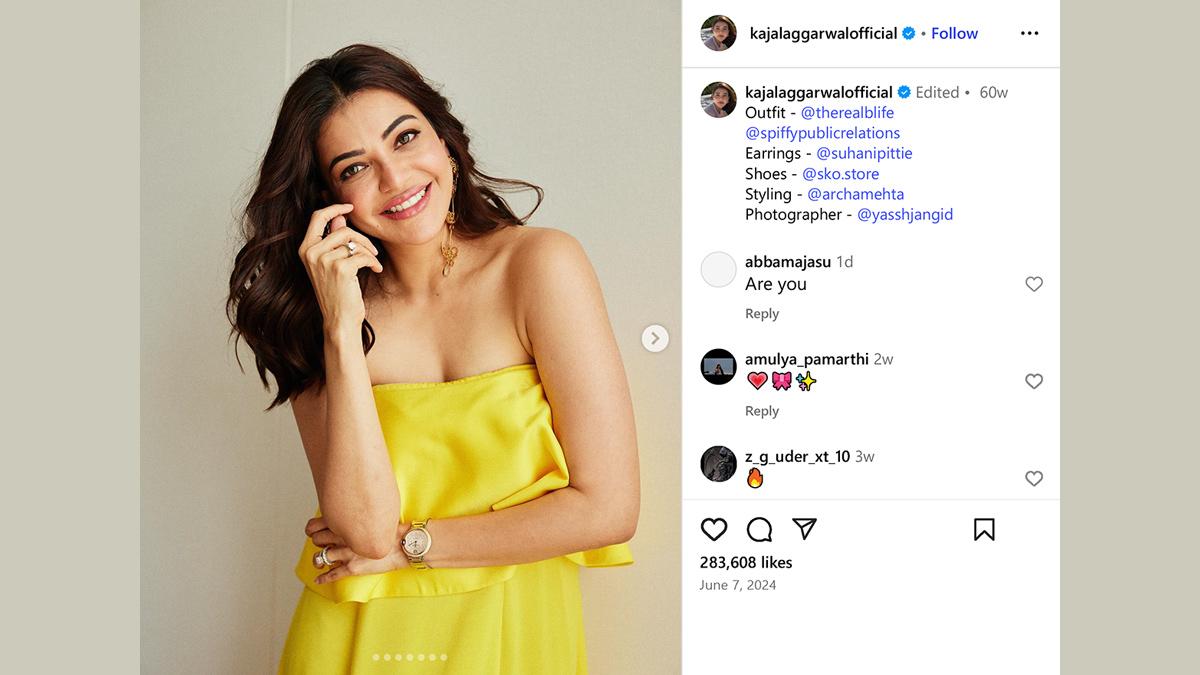Save post with the bookmark icon
Viewport: 1200px width, 675px height.
point(984,529)
